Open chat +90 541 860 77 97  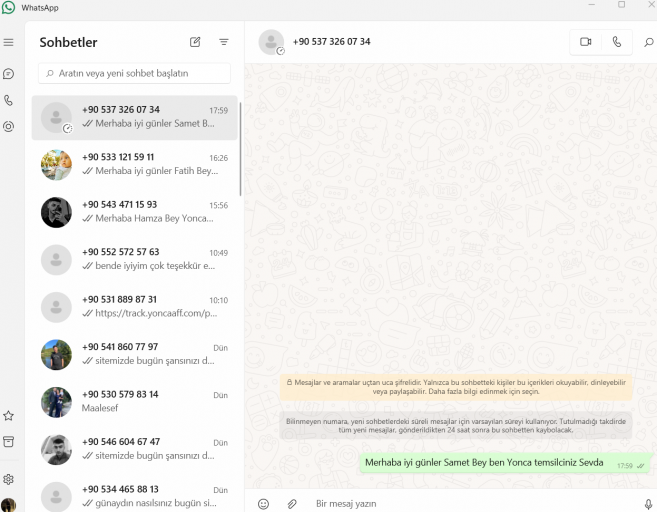(135, 354)
